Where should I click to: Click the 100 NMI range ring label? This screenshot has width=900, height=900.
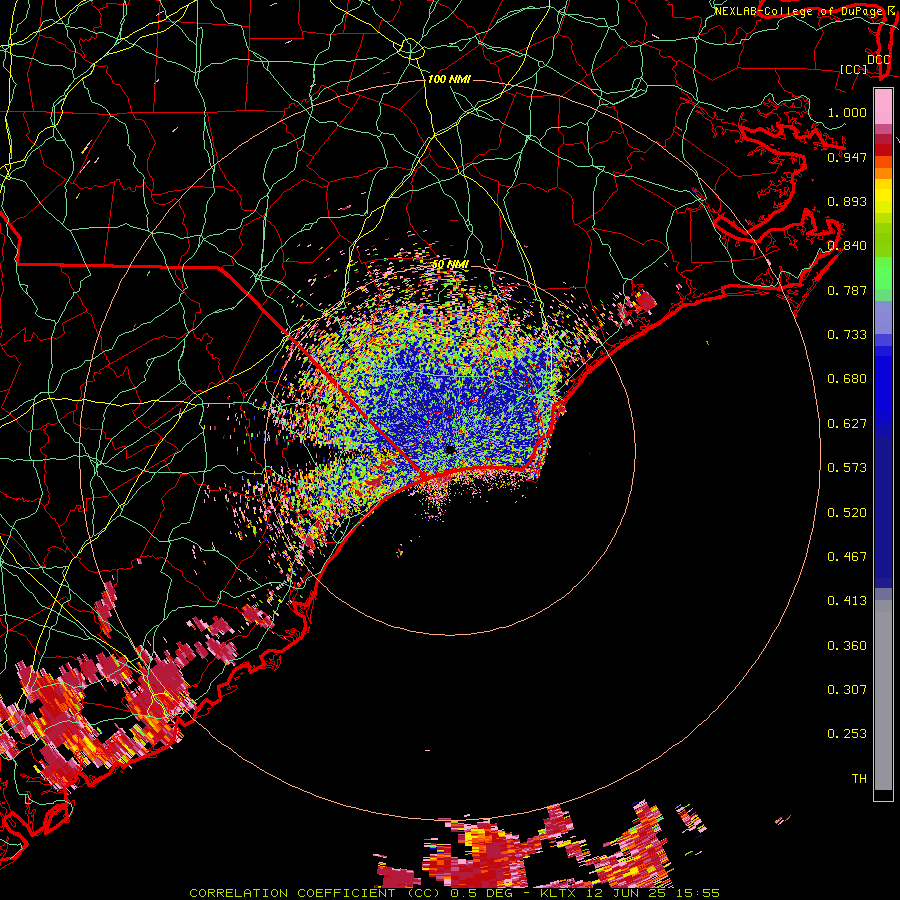(x=449, y=79)
